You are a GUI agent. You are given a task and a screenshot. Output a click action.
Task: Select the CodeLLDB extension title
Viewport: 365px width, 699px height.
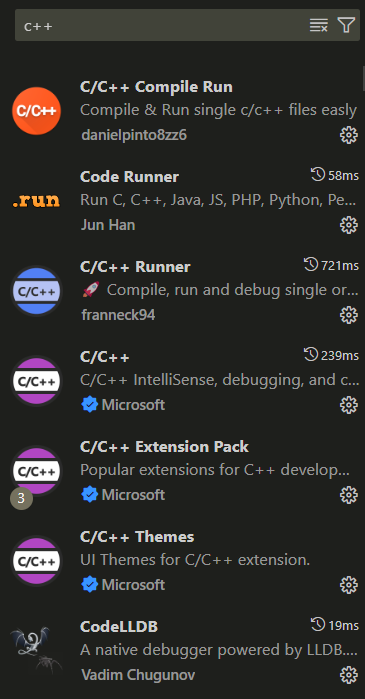[119, 627]
